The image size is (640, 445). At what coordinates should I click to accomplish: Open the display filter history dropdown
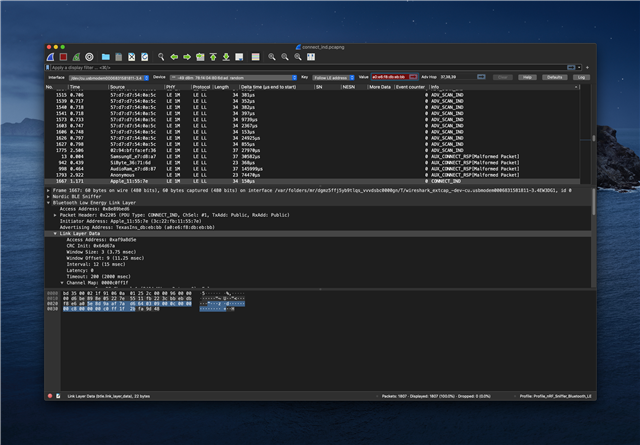(x=579, y=67)
